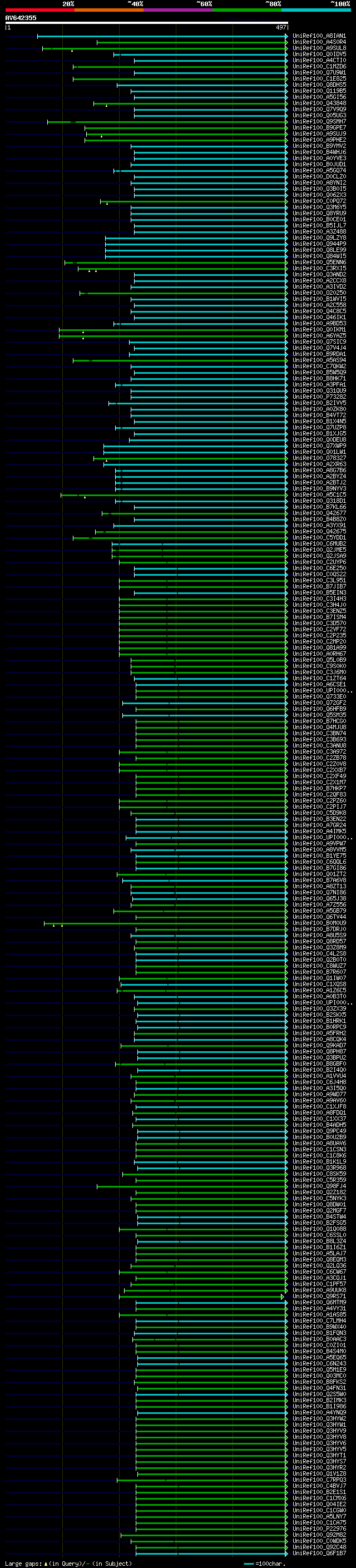Select hit label UniRef100_C5D9K8
Image resolution: width=356 pixels, height=1568 pixels.
319,813
